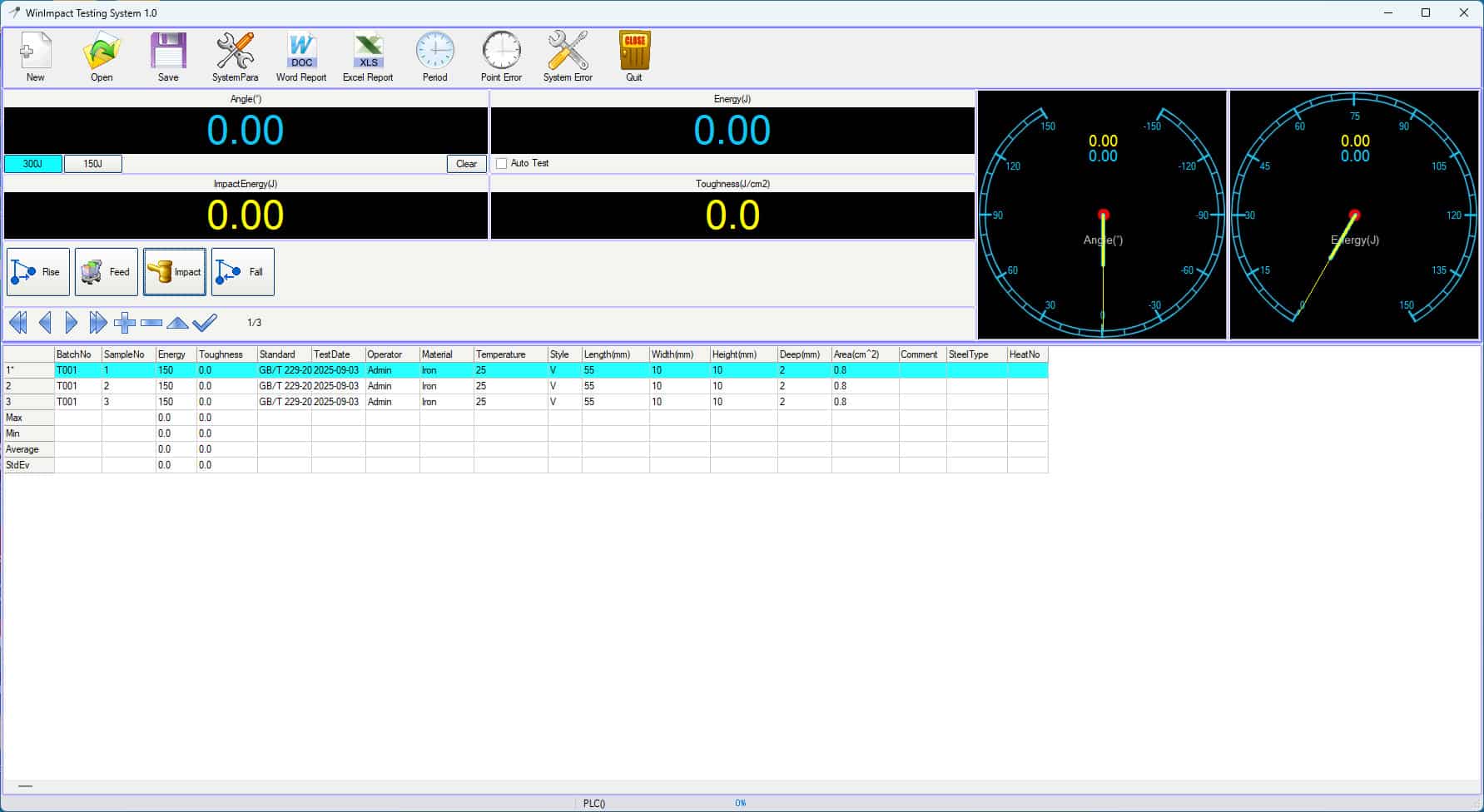Start the Impact test action
1484x812 pixels.
174,271
